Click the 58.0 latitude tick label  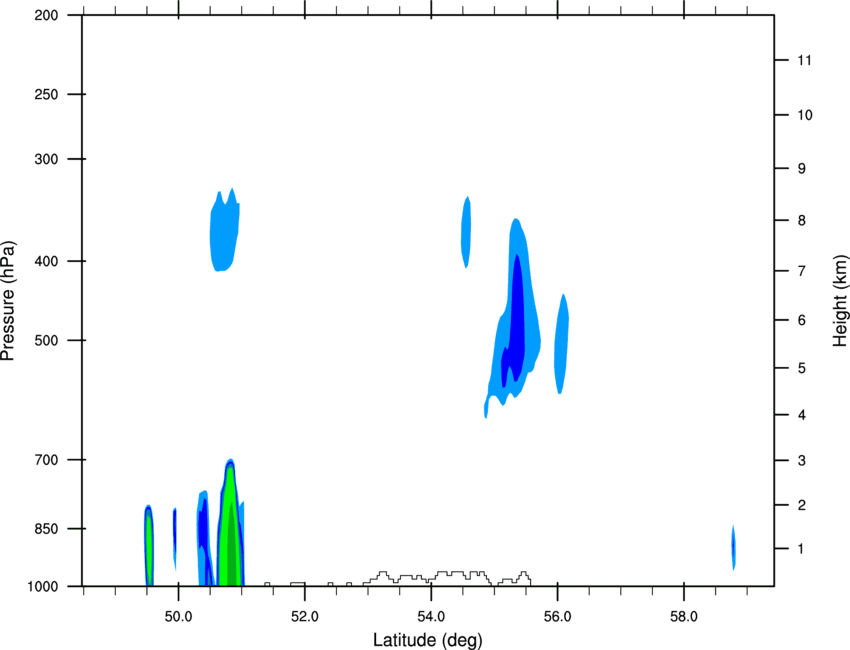tap(684, 617)
